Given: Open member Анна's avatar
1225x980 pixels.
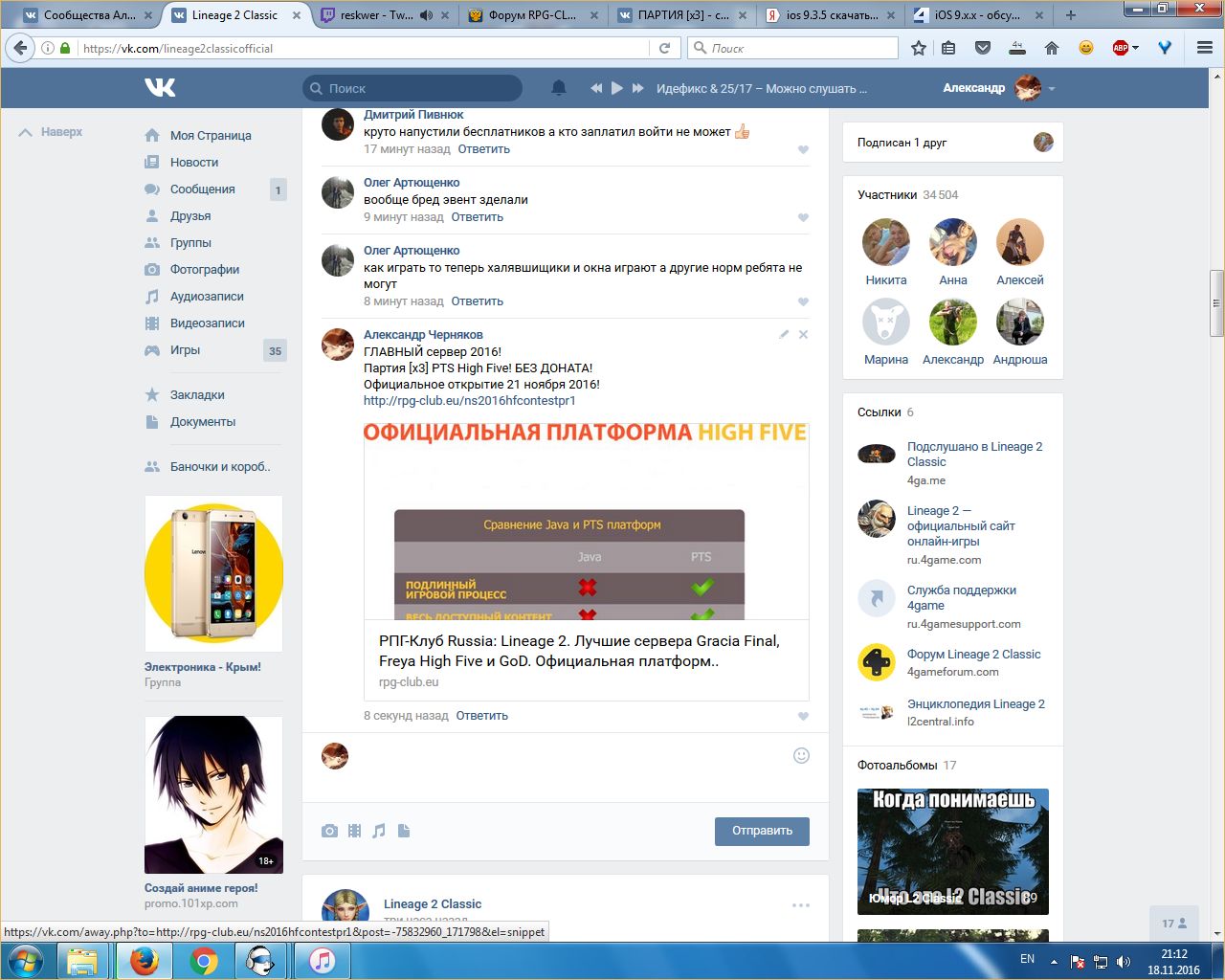Looking at the screenshot, I should pos(953,242).
